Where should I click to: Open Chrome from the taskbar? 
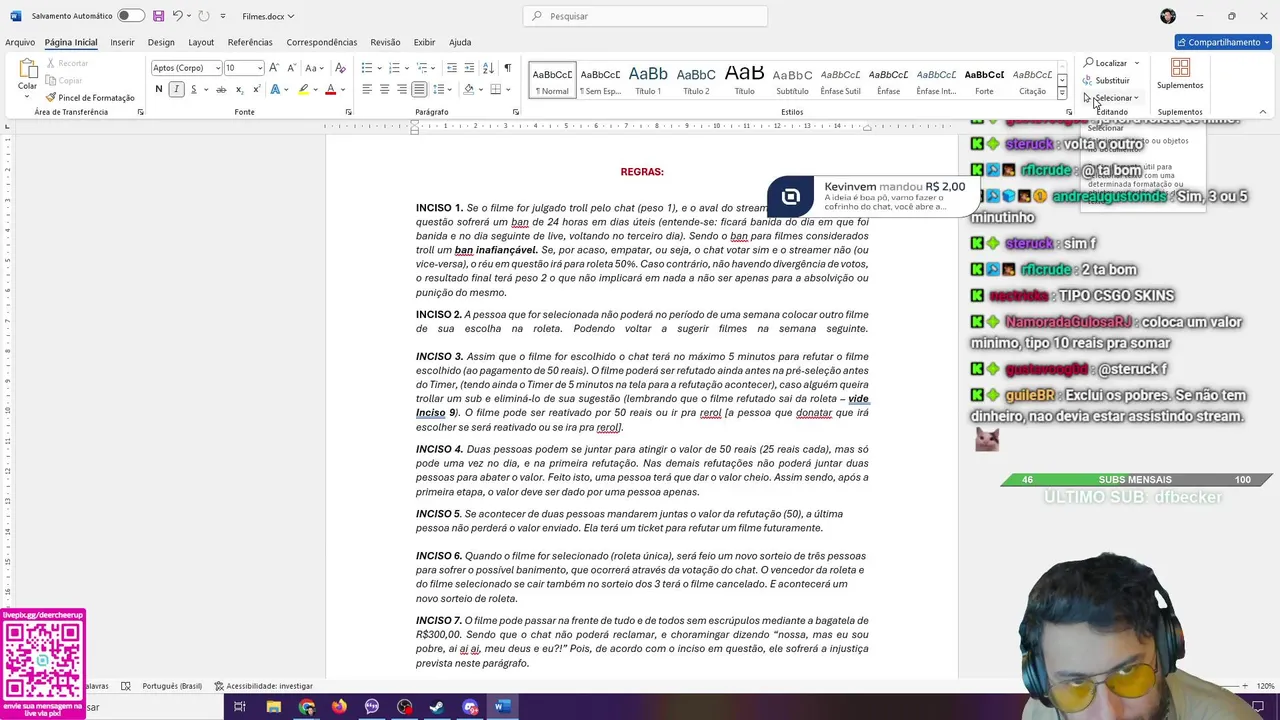click(x=306, y=707)
